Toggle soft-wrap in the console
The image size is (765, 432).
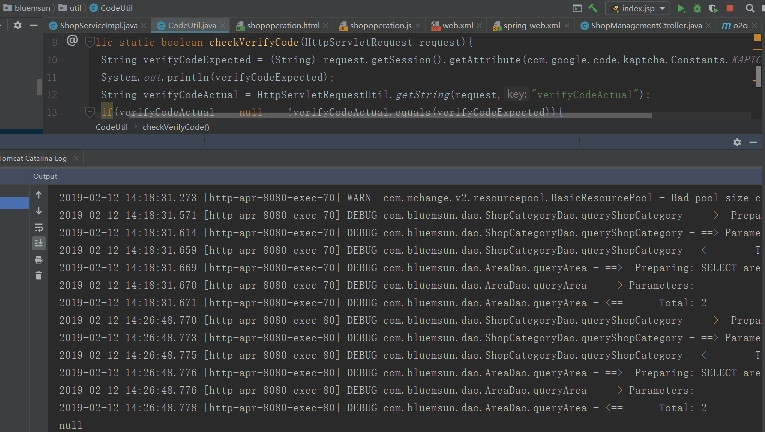(39, 227)
